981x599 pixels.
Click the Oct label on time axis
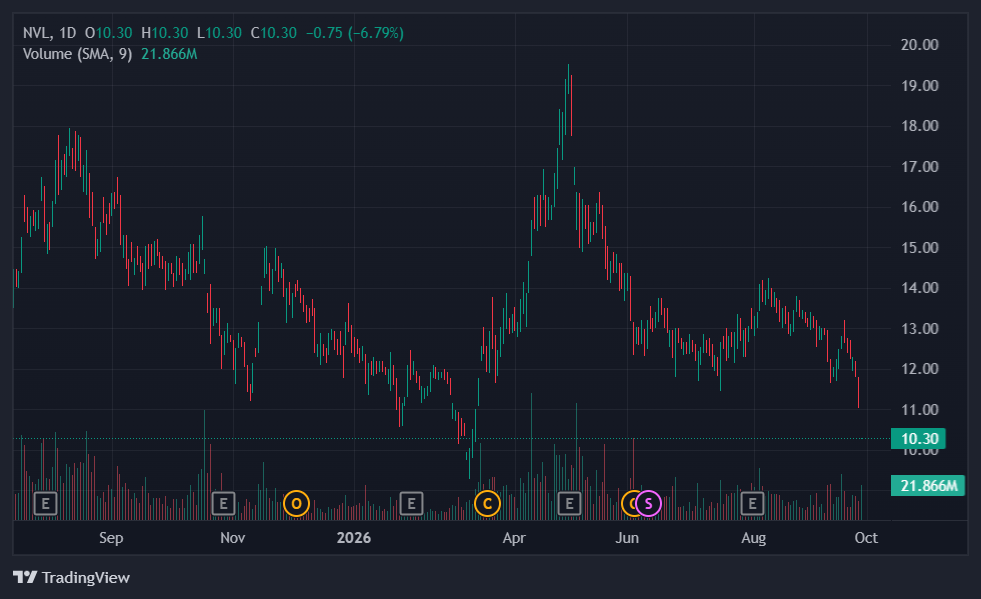[x=866, y=538]
